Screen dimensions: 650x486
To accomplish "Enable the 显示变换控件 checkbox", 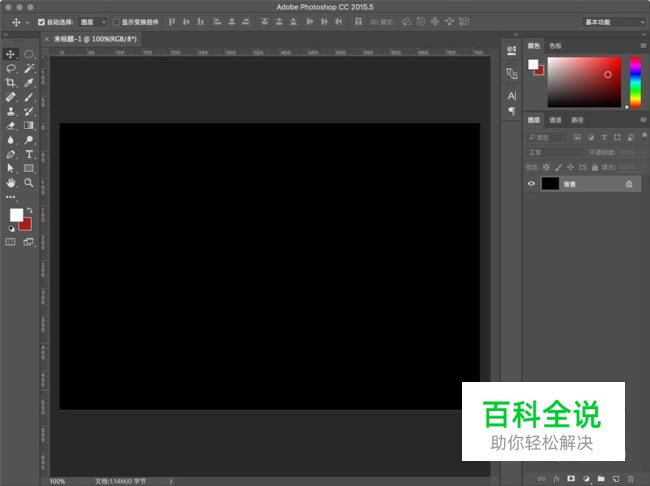I will (115, 21).
